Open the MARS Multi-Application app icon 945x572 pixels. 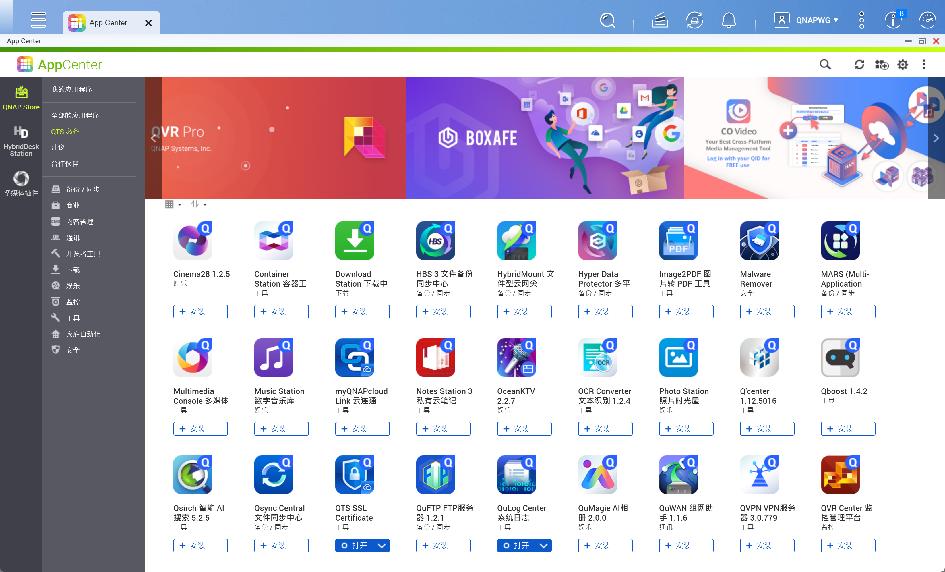(840, 240)
